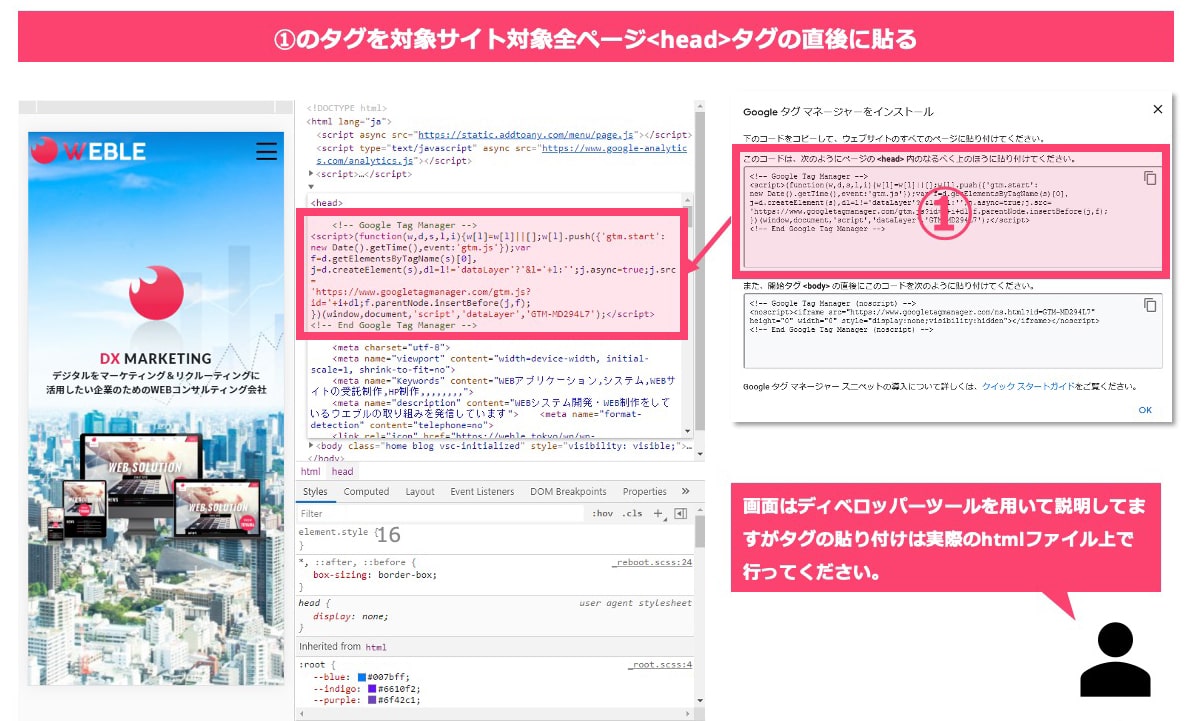This screenshot has width=1188, height=721.
Task: Collapse the open head element triangle
Action: coord(311,186)
